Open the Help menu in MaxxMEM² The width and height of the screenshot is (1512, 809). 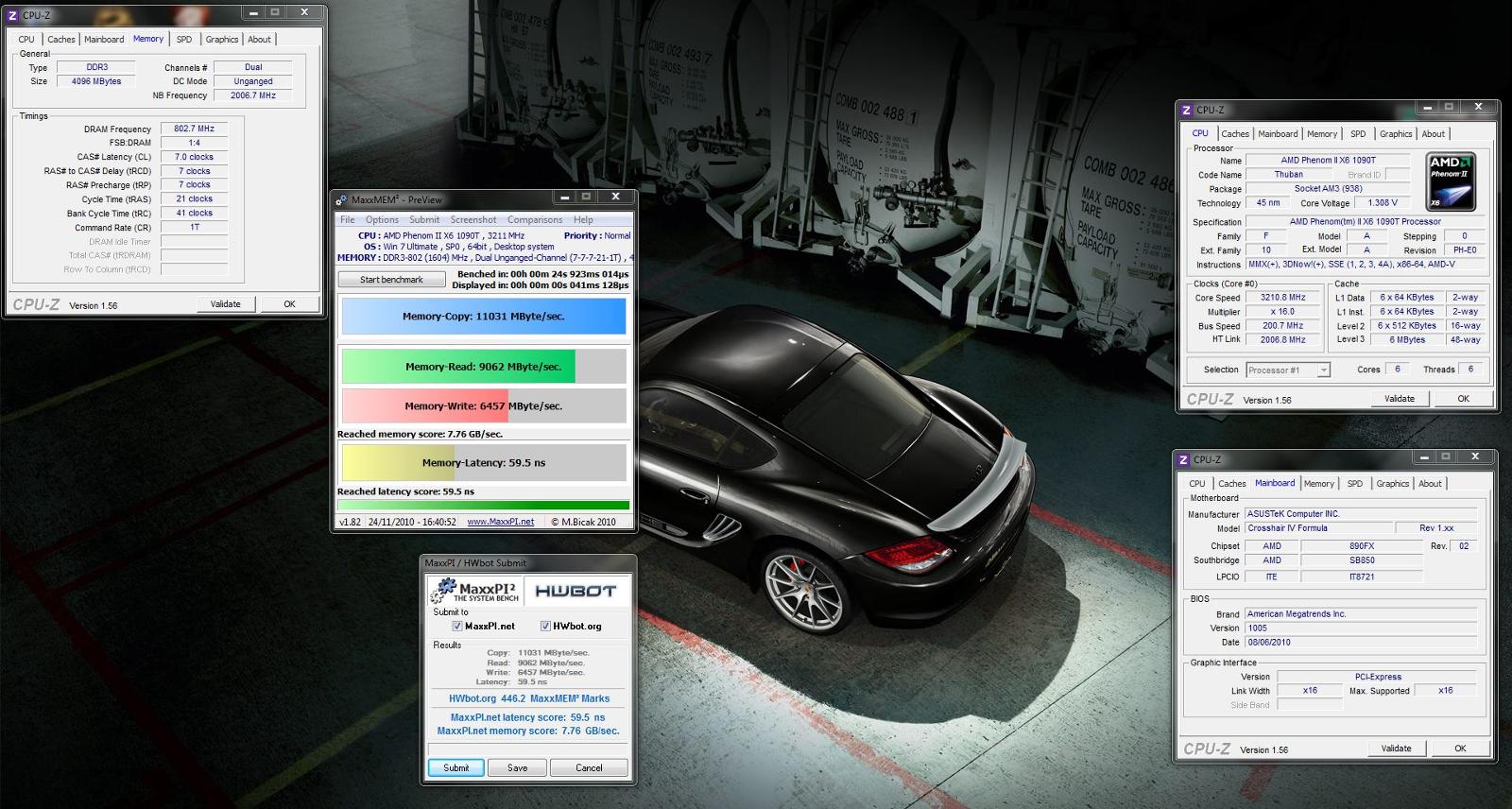pyautogui.click(x=583, y=219)
